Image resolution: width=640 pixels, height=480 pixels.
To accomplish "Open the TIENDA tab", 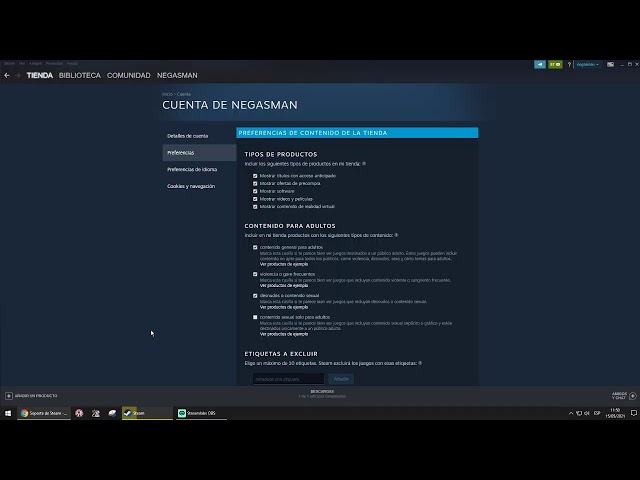I will pos(40,76).
